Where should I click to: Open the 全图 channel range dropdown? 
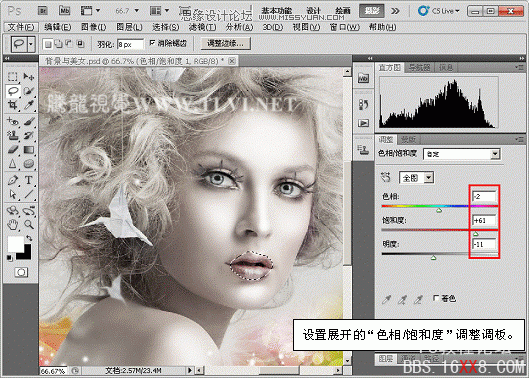pos(417,178)
